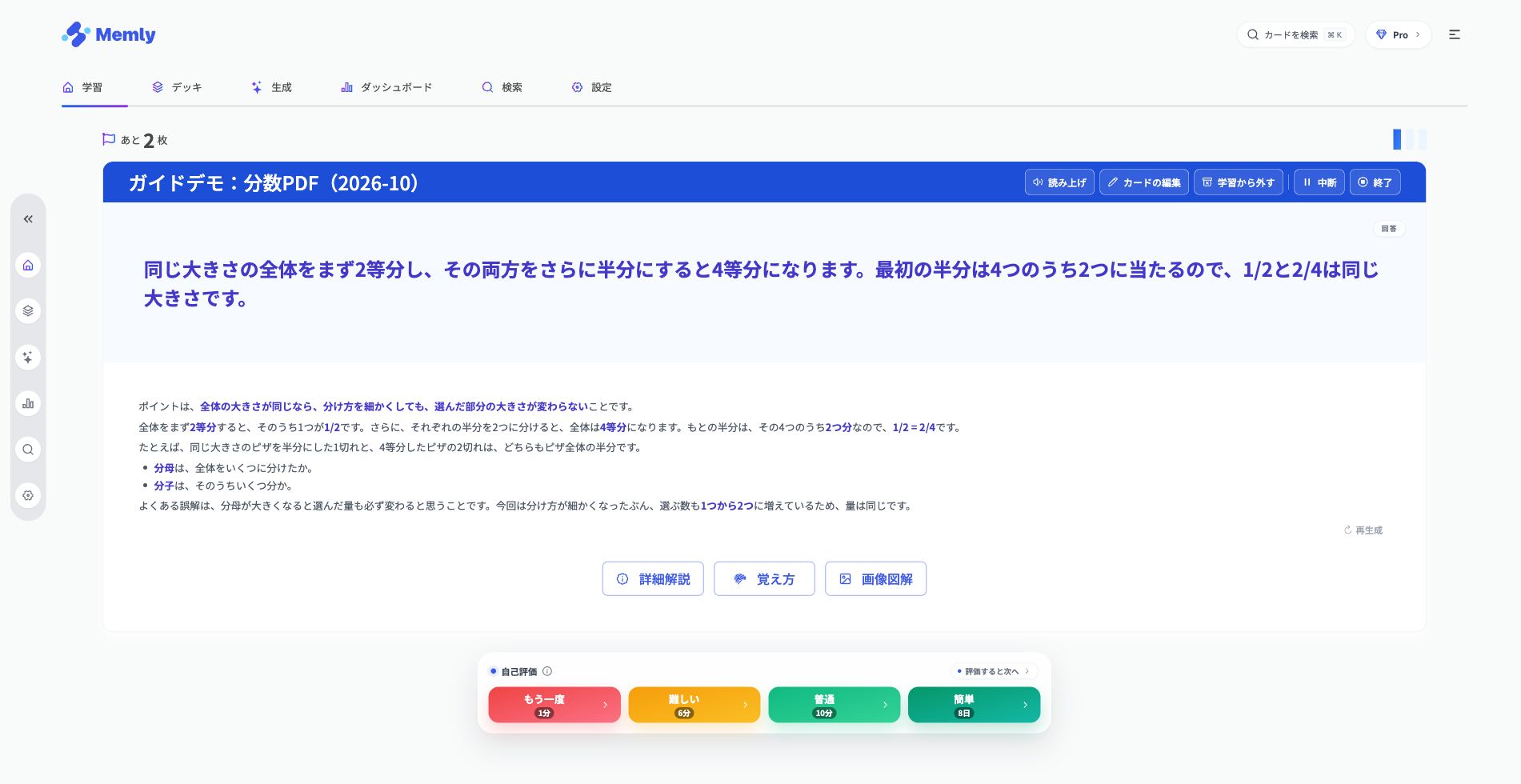Viewport: 1521px width, 784px height.
Task: Click the 再生成 regenerate link
Action: 1363,530
